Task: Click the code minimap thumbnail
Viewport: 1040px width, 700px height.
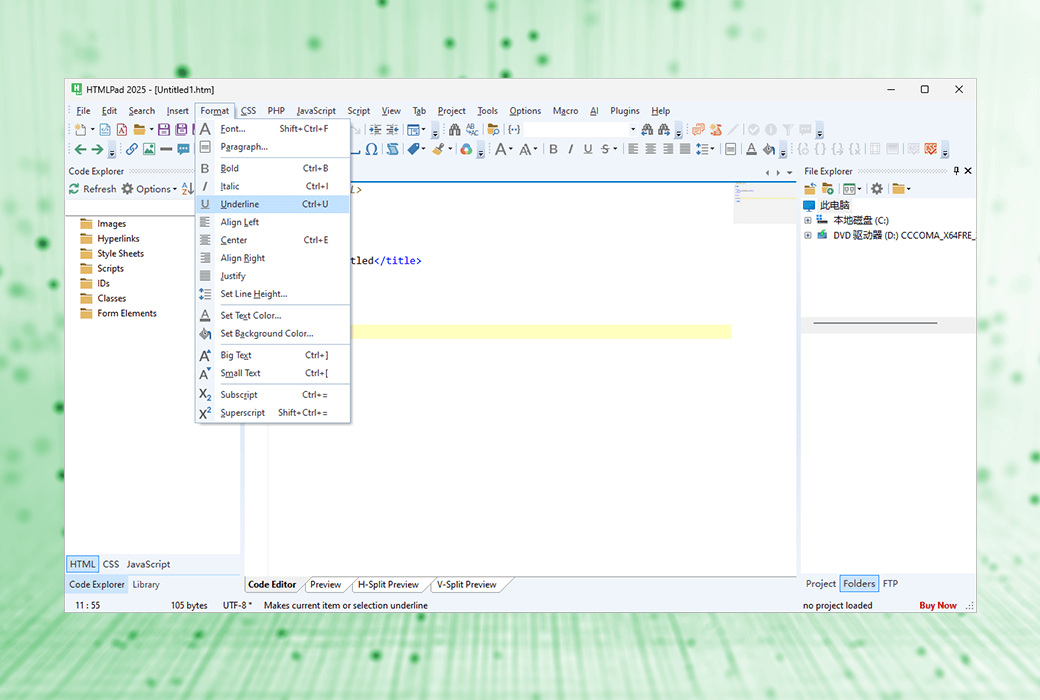Action: tap(765, 202)
